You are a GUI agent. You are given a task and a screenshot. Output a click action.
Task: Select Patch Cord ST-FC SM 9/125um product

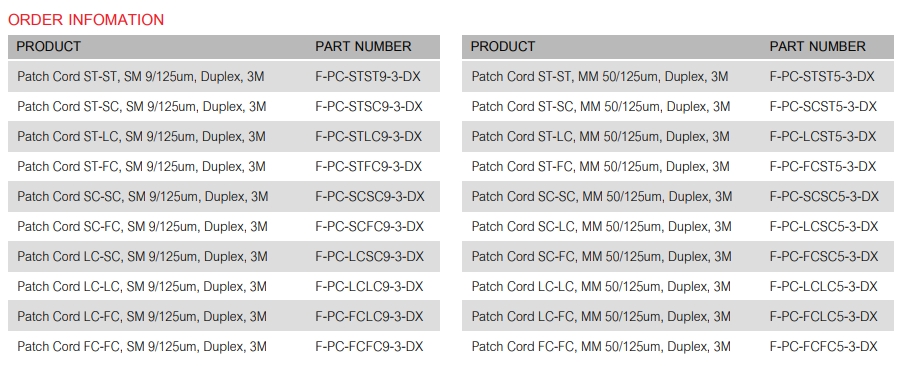pos(141,167)
